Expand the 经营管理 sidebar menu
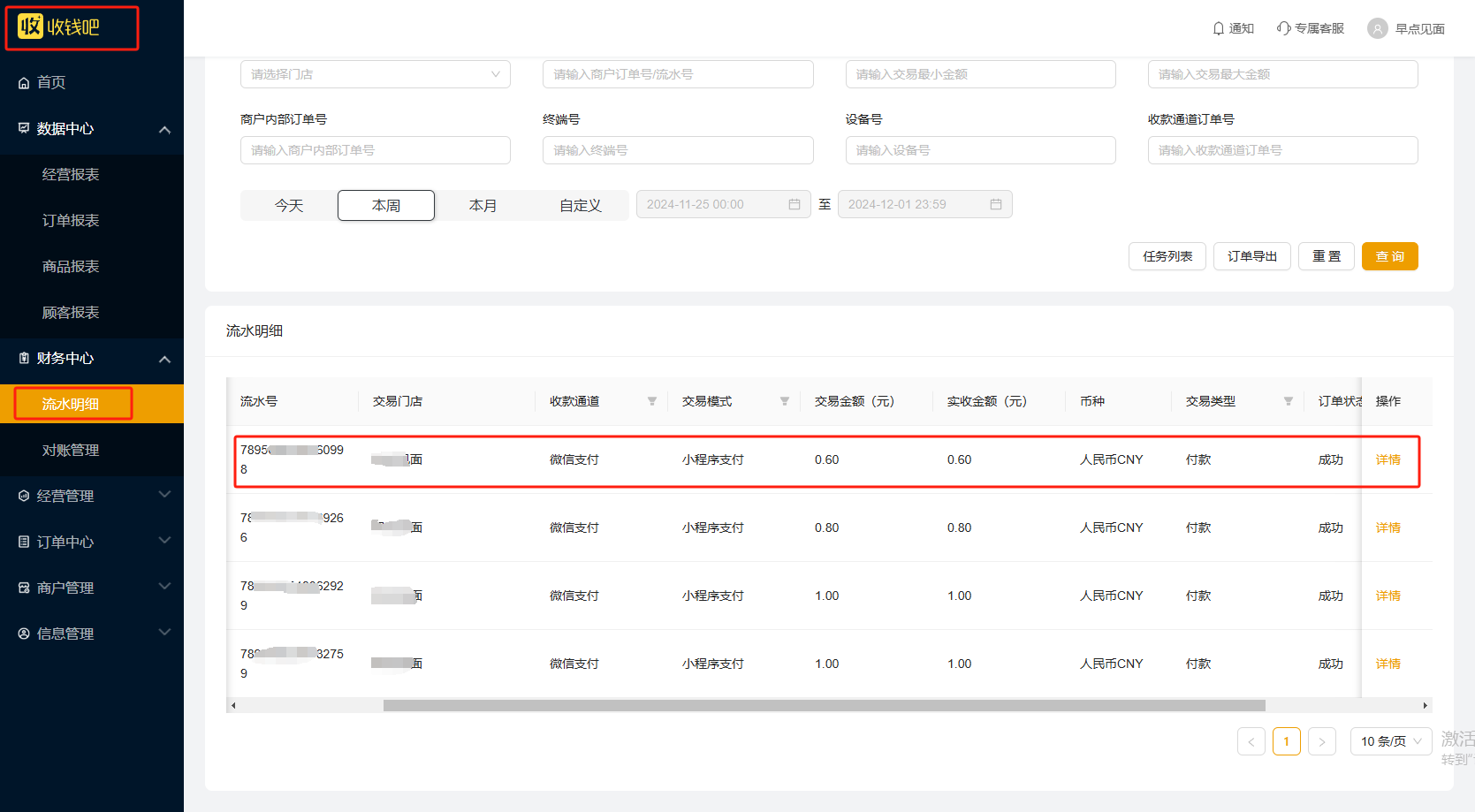The height and width of the screenshot is (812, 1475). 92,496
